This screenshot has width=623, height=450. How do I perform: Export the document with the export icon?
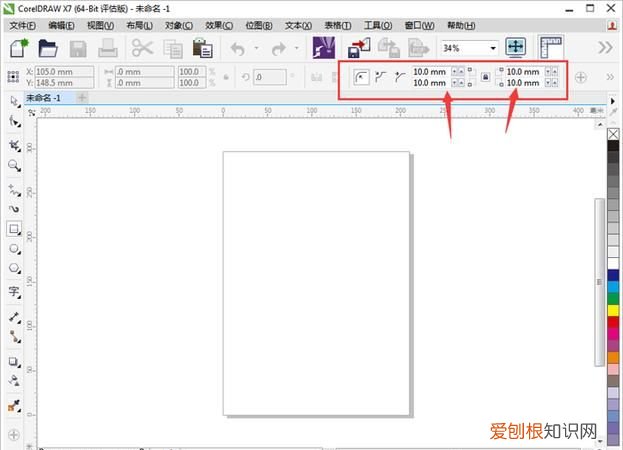[x=388, y=48]
